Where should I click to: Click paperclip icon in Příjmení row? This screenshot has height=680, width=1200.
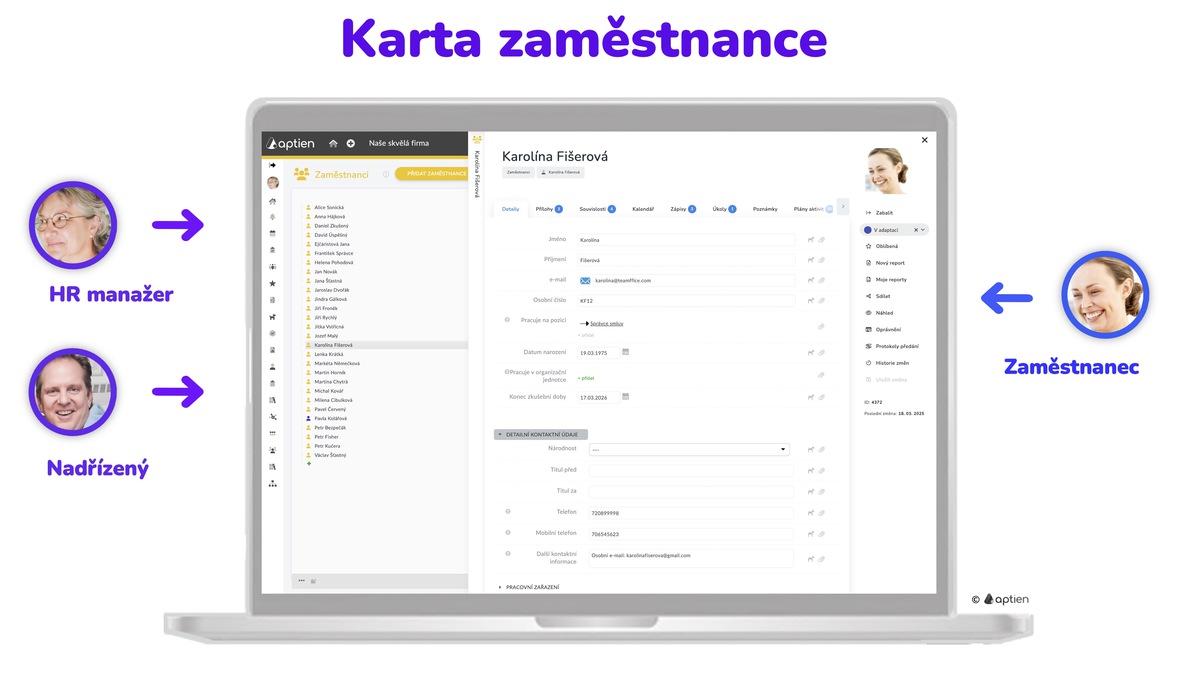click(x=822, y=260)
